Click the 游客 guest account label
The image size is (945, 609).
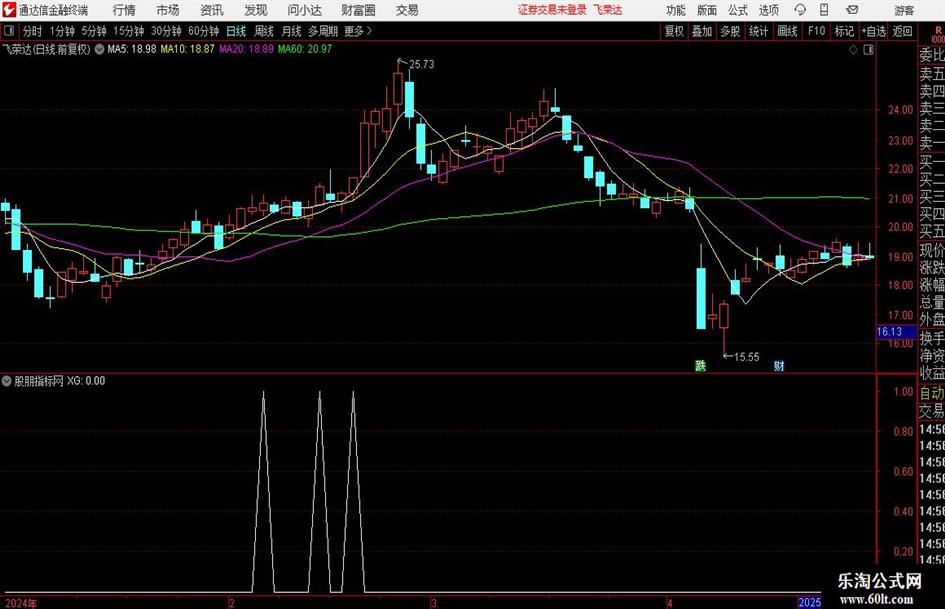(904, 10)
